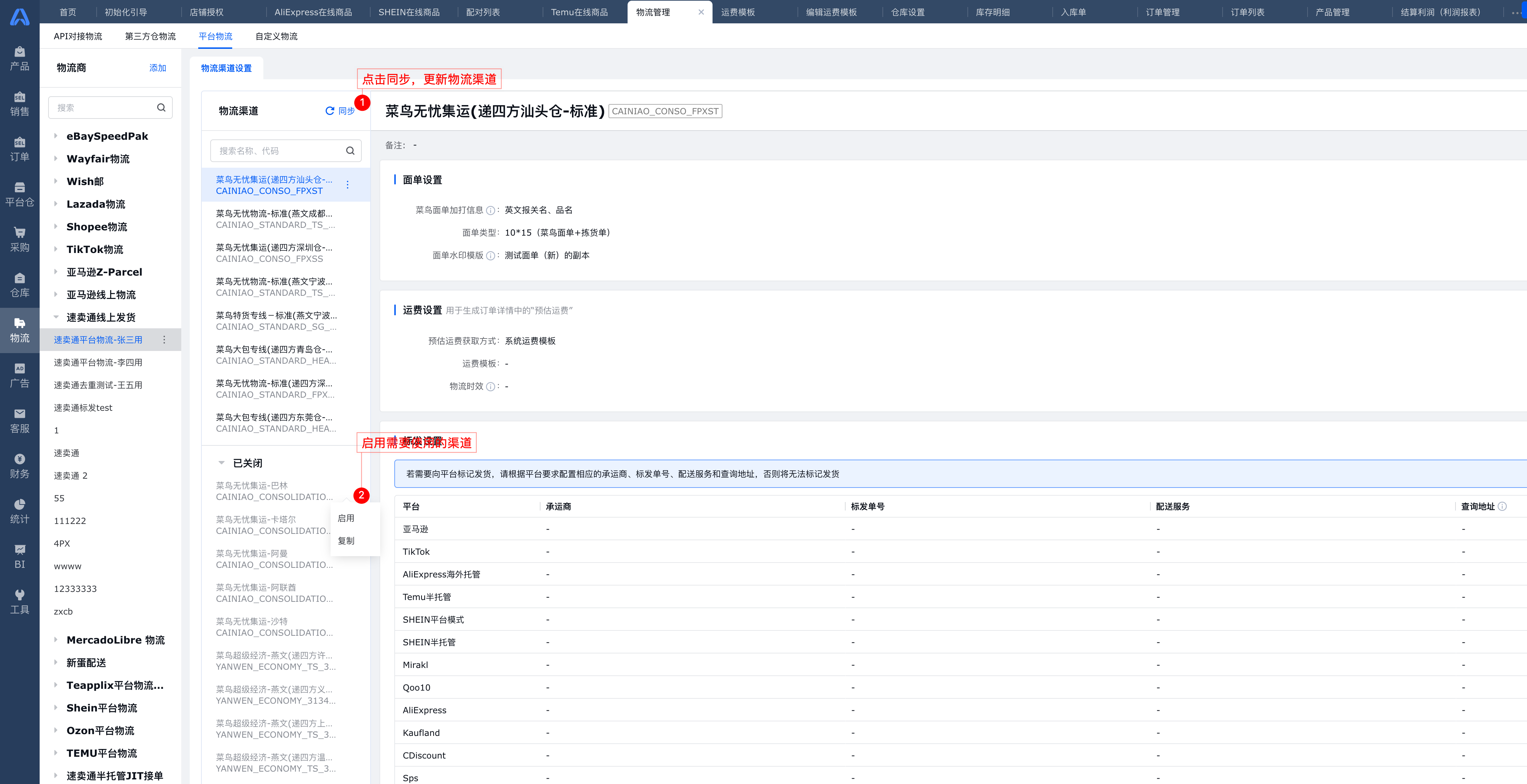Open the 首页 top tab
Viewport: 1527px width, 784px height.
tap(68, 12)
